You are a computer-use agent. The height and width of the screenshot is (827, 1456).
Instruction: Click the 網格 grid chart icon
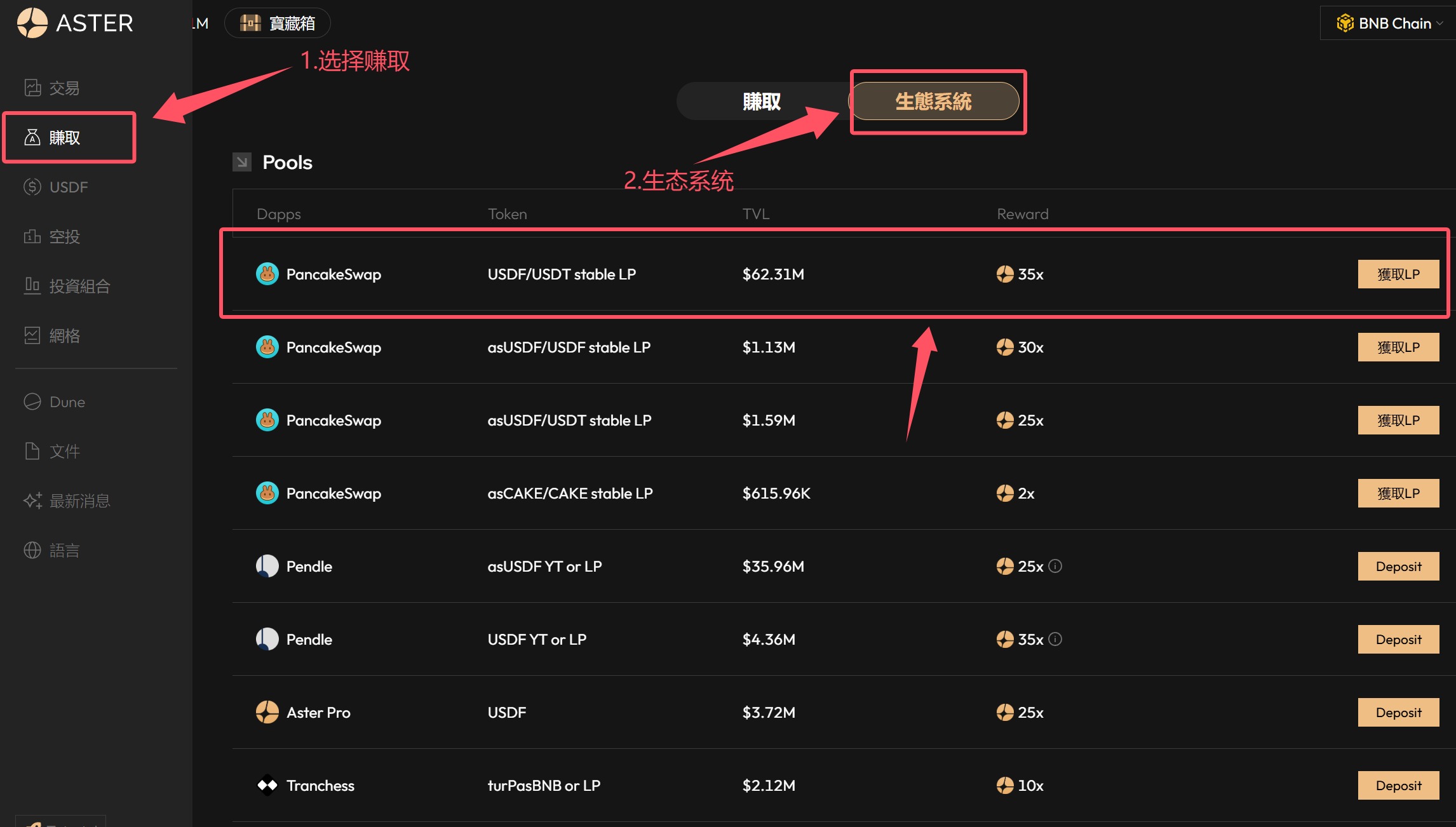point(32,335)
